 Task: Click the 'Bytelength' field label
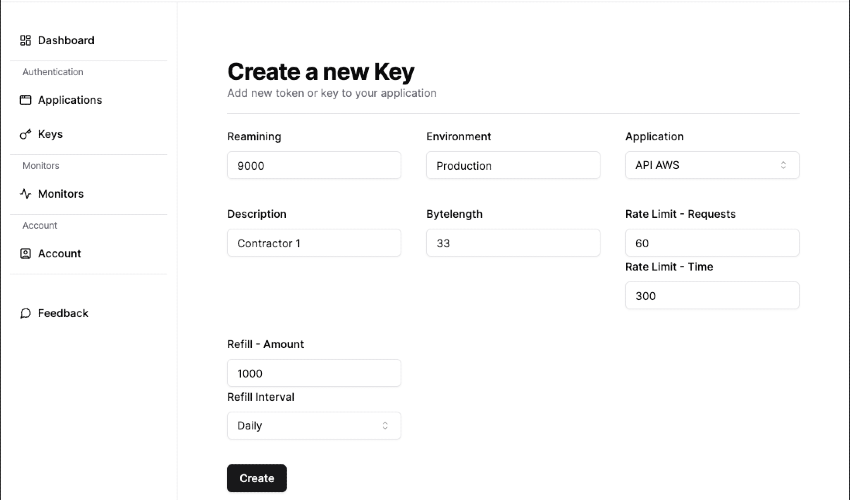coord(454,214)
